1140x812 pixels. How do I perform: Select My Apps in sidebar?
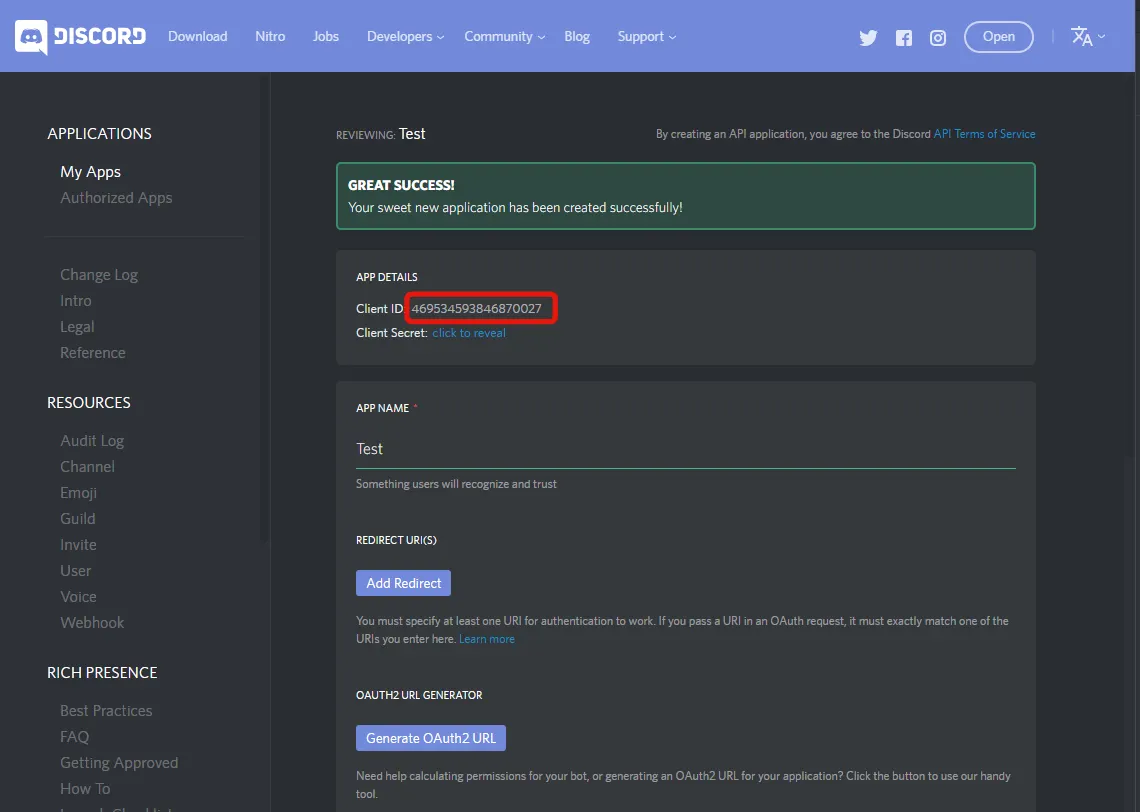click(x=90, y=172)
